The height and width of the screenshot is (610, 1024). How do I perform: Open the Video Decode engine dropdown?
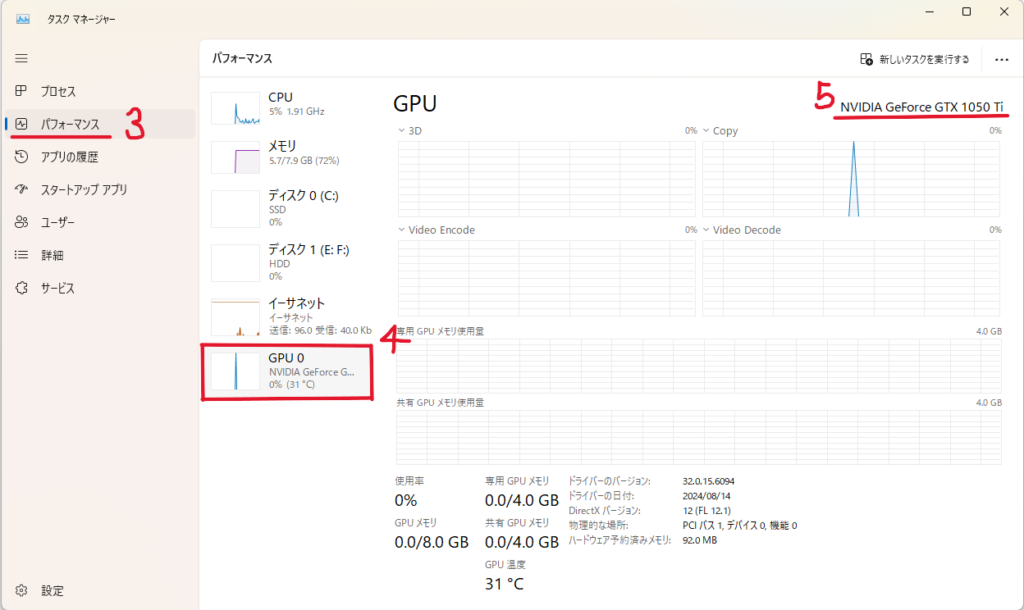(706, 230)
